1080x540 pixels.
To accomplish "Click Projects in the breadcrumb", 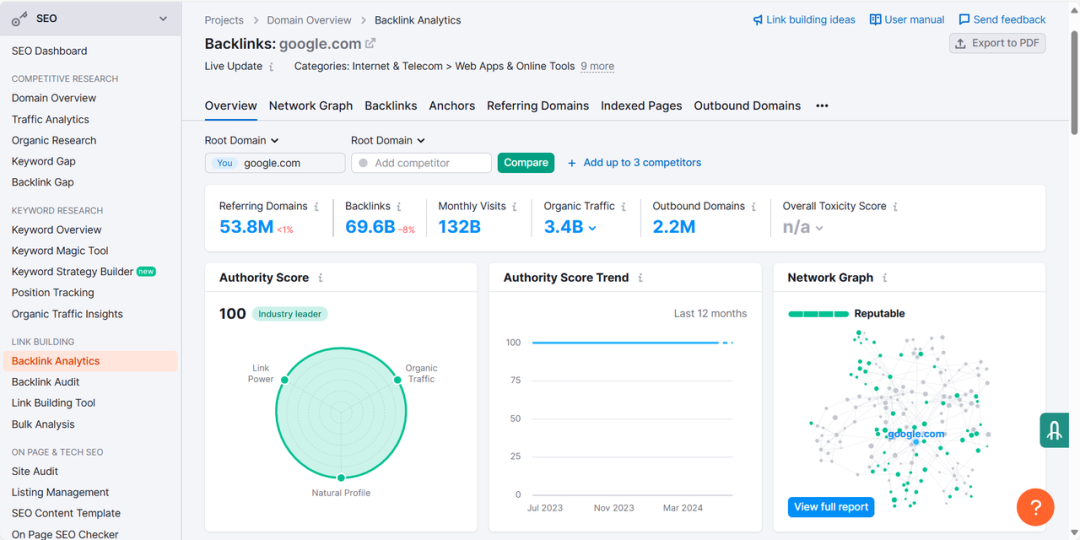I will tap(224, 21).
